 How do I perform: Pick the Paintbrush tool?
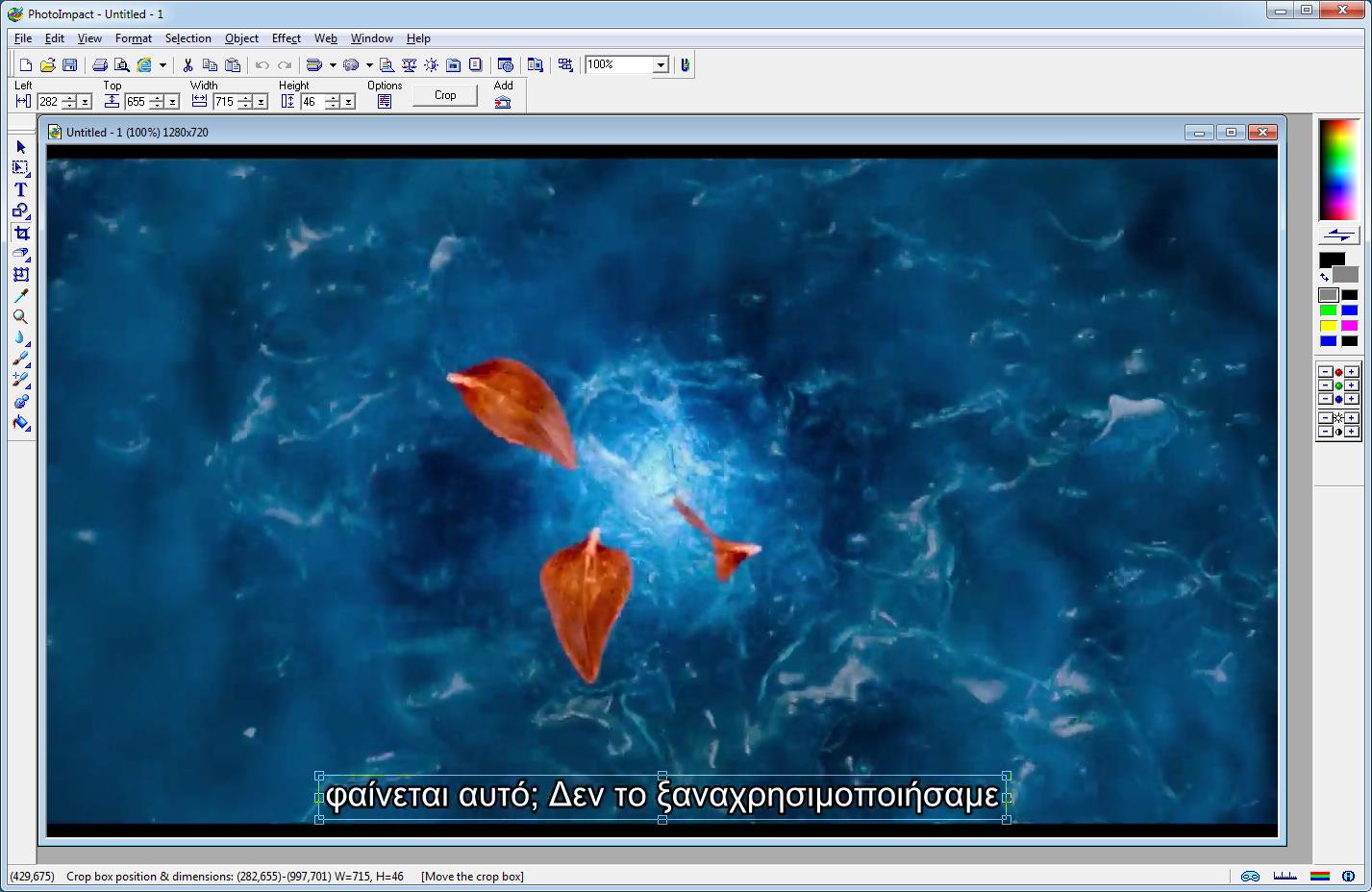tap(20, 359)
